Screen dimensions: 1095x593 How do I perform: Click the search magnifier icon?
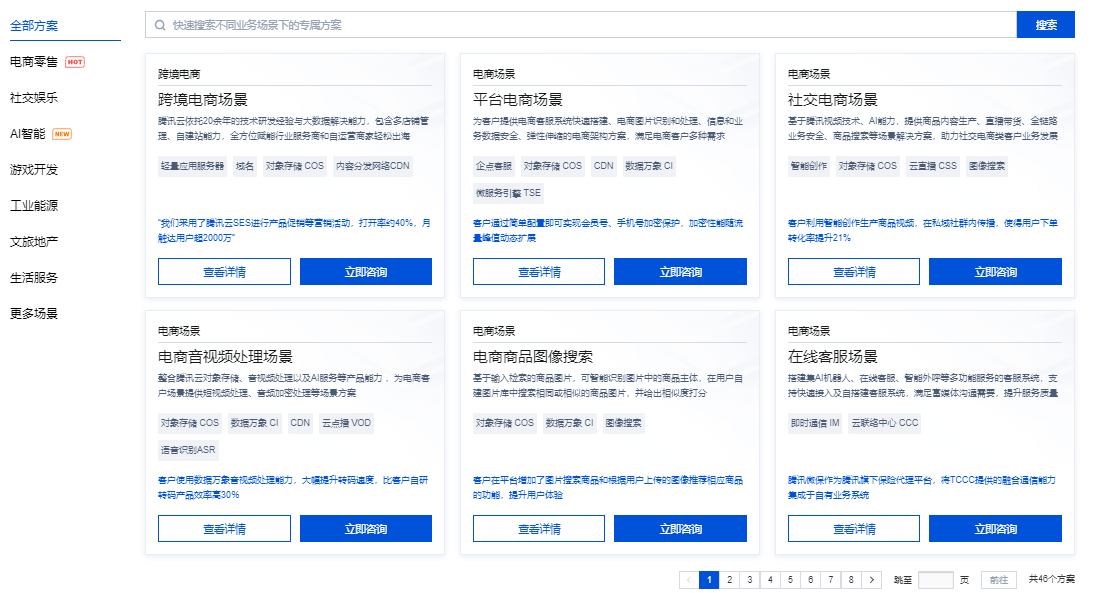pyautogui.click(x=161, y=25)
